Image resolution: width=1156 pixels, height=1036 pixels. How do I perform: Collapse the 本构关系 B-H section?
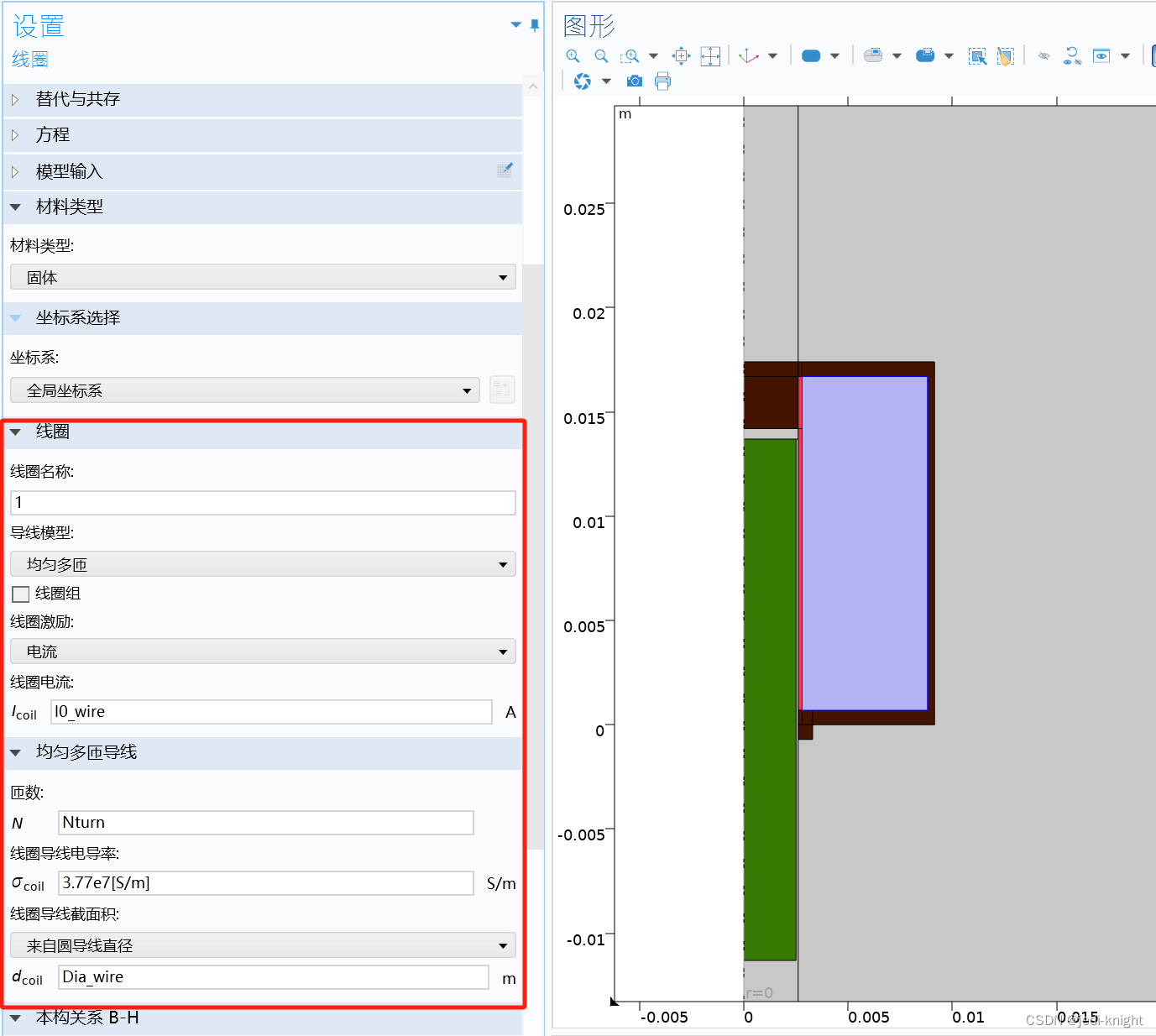coord(15,1018)
